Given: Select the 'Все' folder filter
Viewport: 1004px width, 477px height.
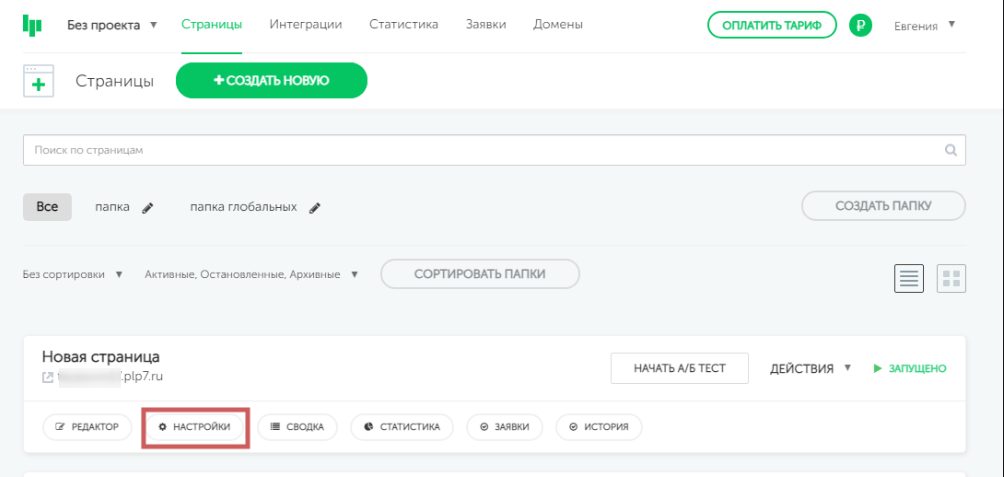Looking at the screenshot, I should 47,207.
